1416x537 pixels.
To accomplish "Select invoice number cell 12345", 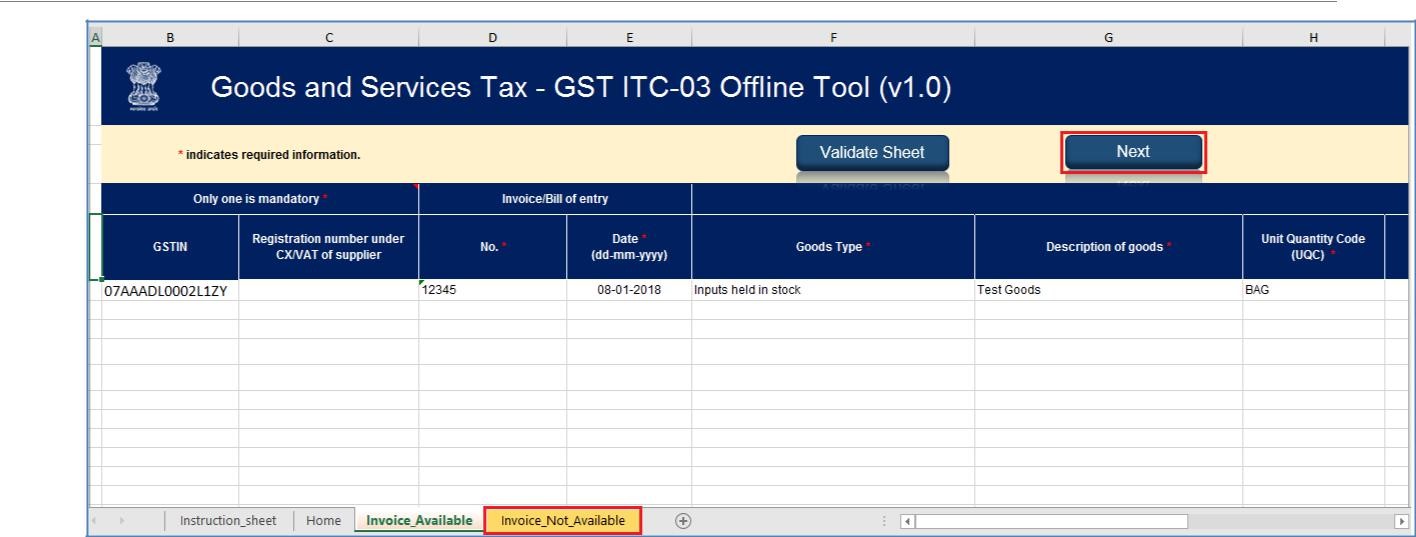I will click(x=492, y=291).
